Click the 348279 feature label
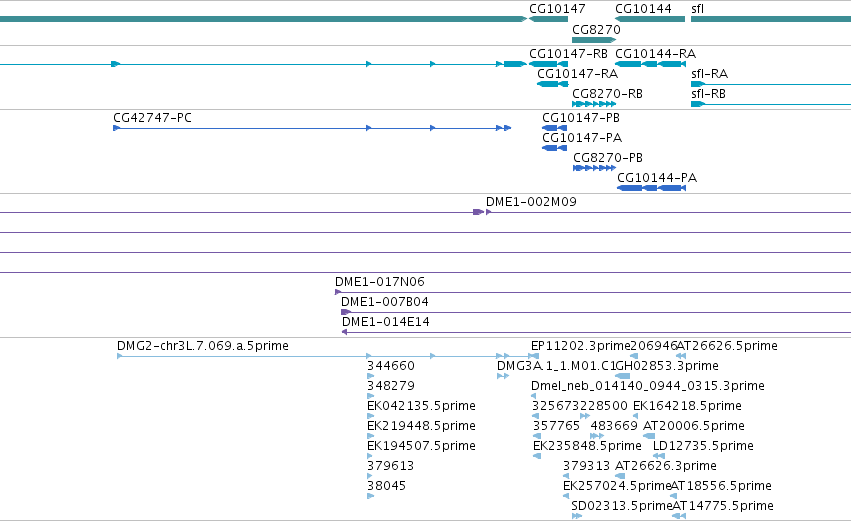 [x=391, y=386]
